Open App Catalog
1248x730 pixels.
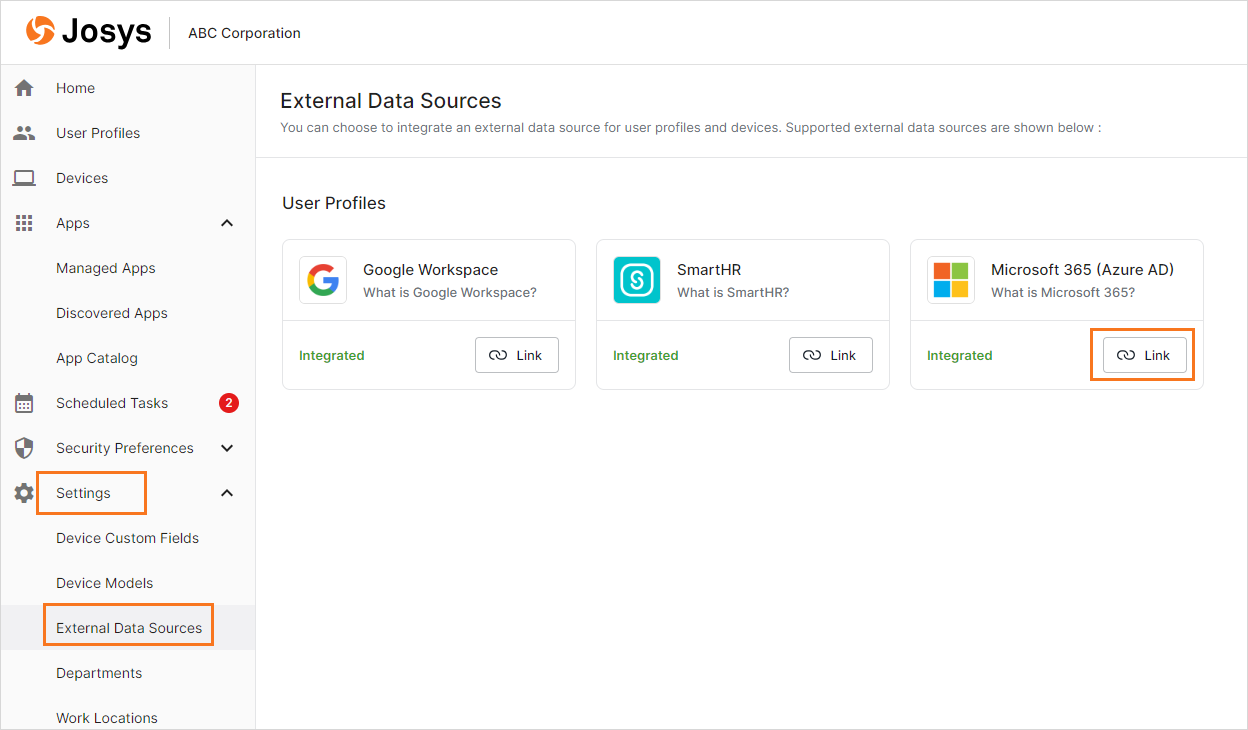coord(97,358)
